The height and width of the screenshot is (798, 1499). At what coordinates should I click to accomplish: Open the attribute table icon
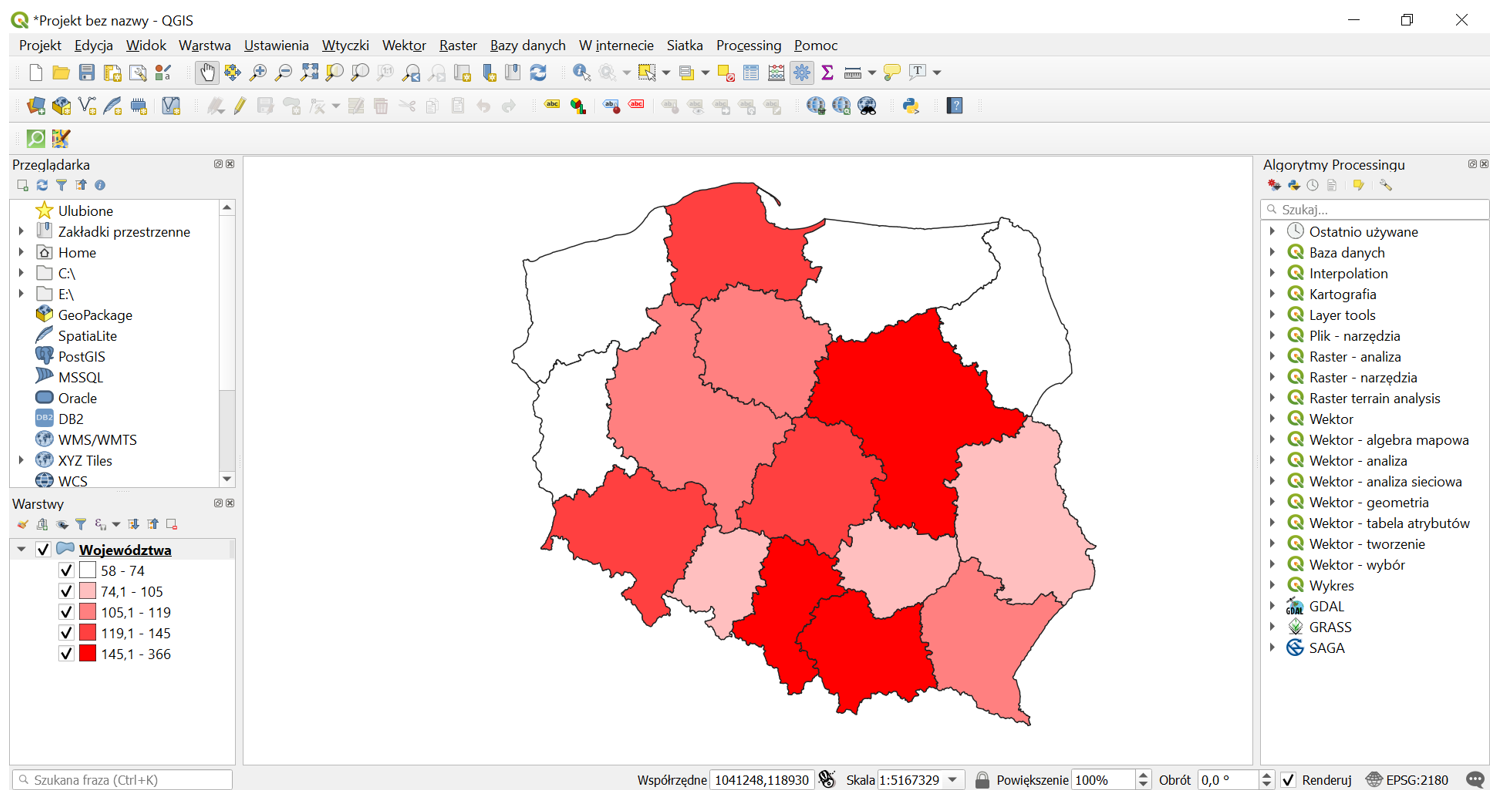[752, 72]
